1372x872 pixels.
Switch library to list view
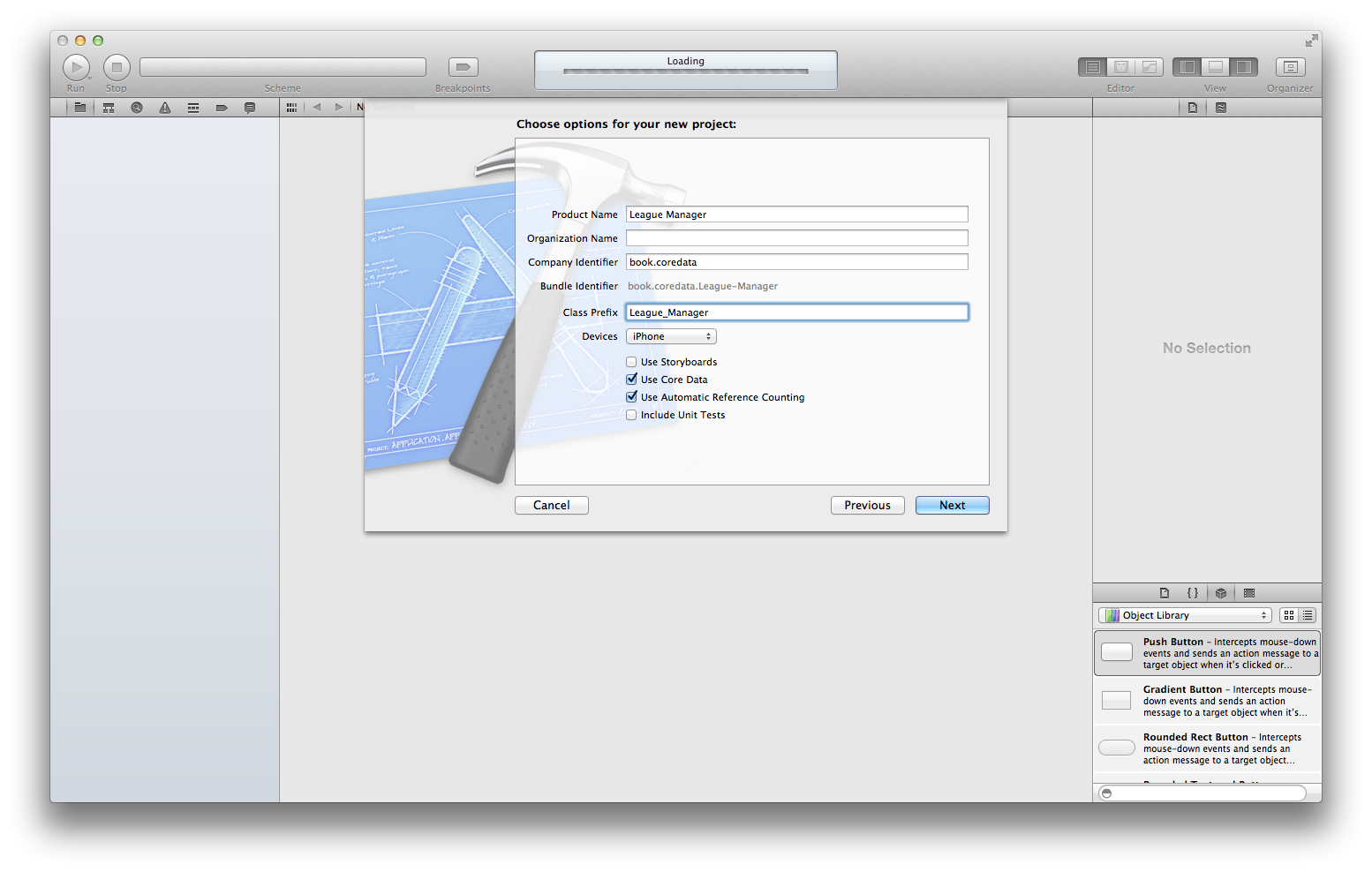tap(1308, 615)
